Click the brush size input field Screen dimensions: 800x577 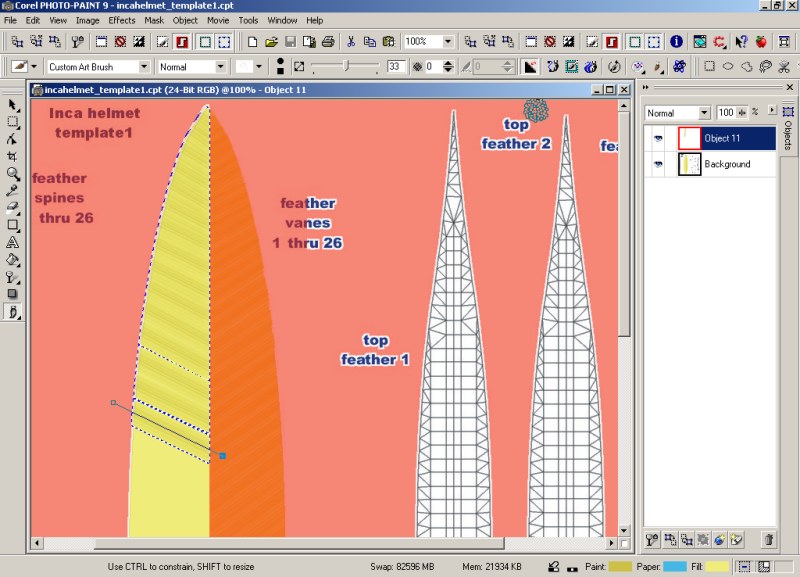(x=395, y=67)
